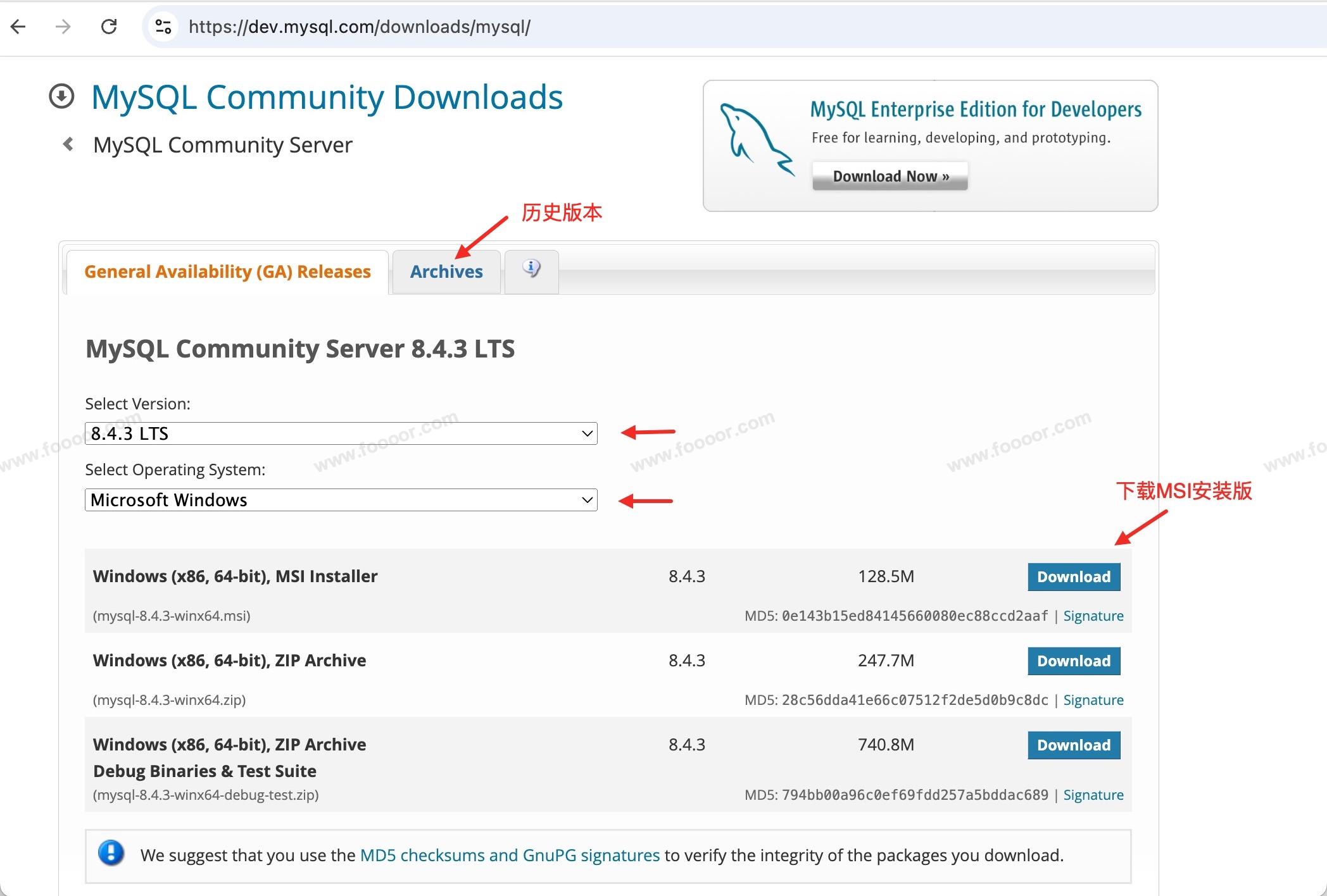
Task: Select General Availability (GA) Releases tab
Action: (227, 271)
